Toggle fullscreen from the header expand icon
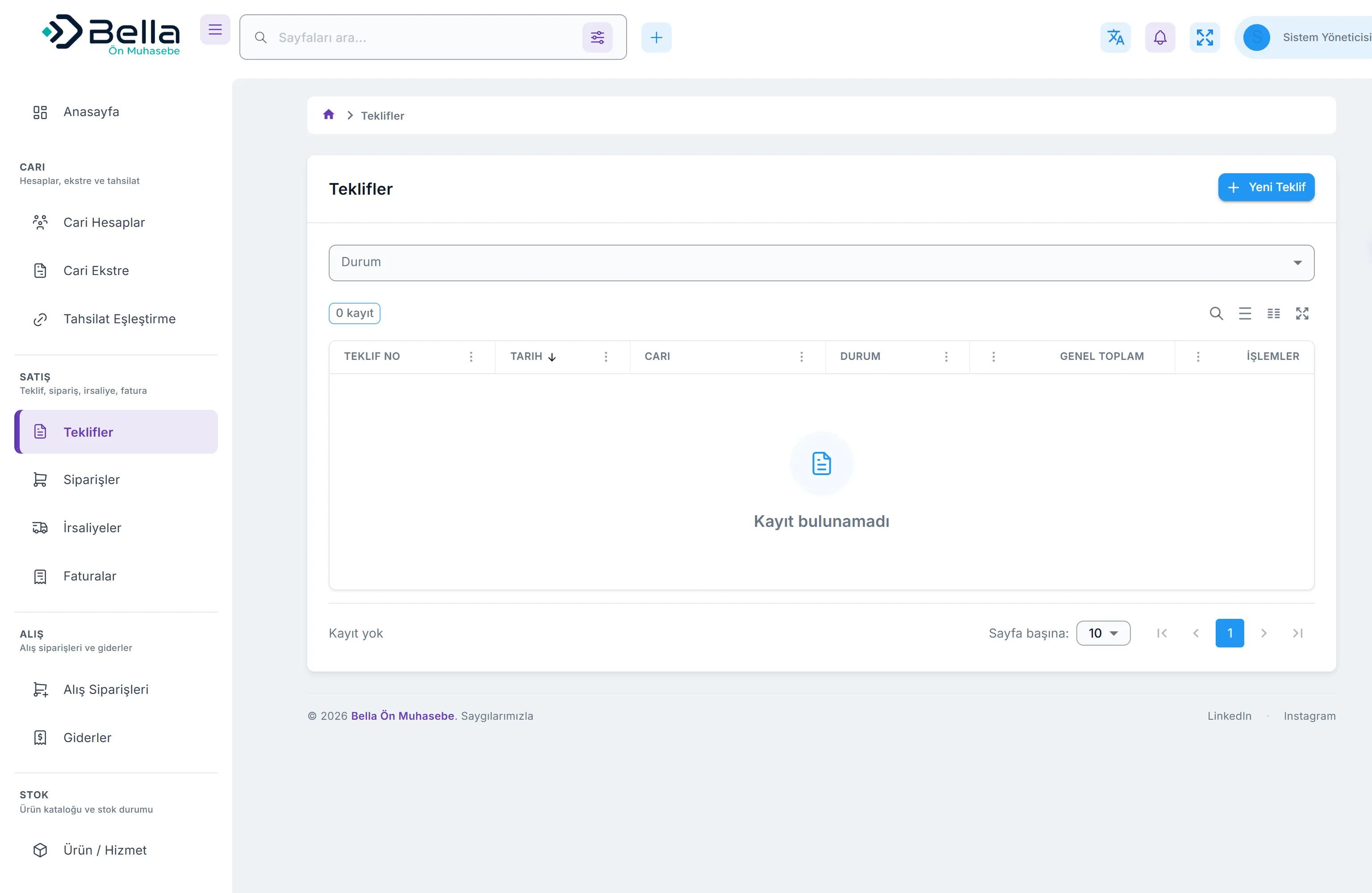Screen dimensions: 1372x893 1205,38
